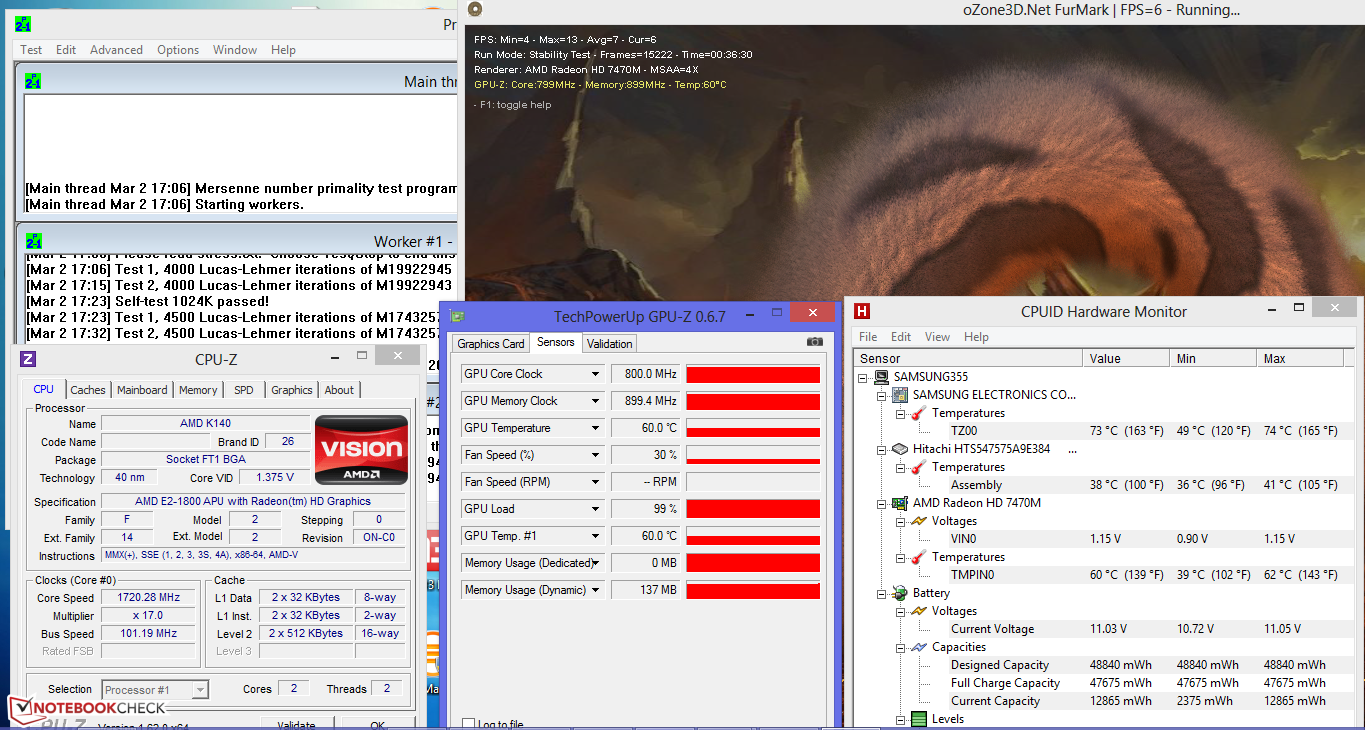
Task: Click the Worker #1 child window icon
Action: point(33,241)
